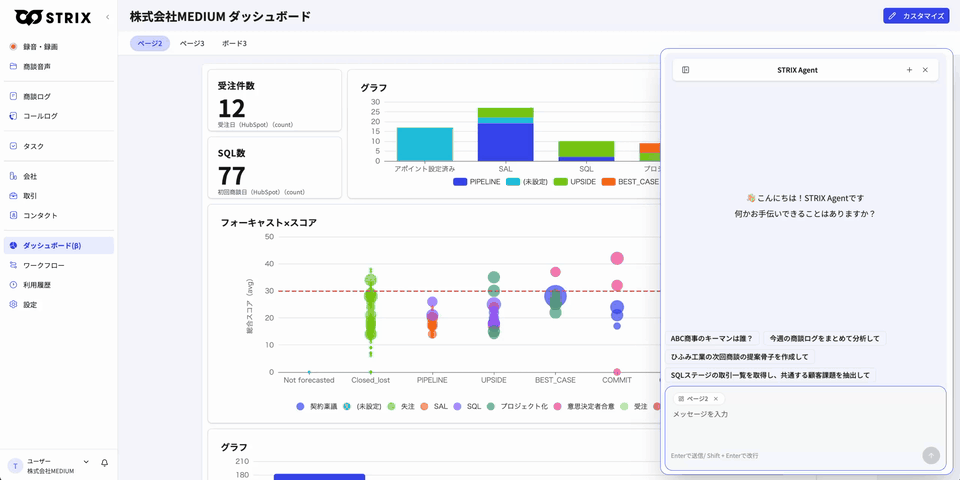Click the カスタマイズ button
960x480 pixels.
[x=916, y=16]
